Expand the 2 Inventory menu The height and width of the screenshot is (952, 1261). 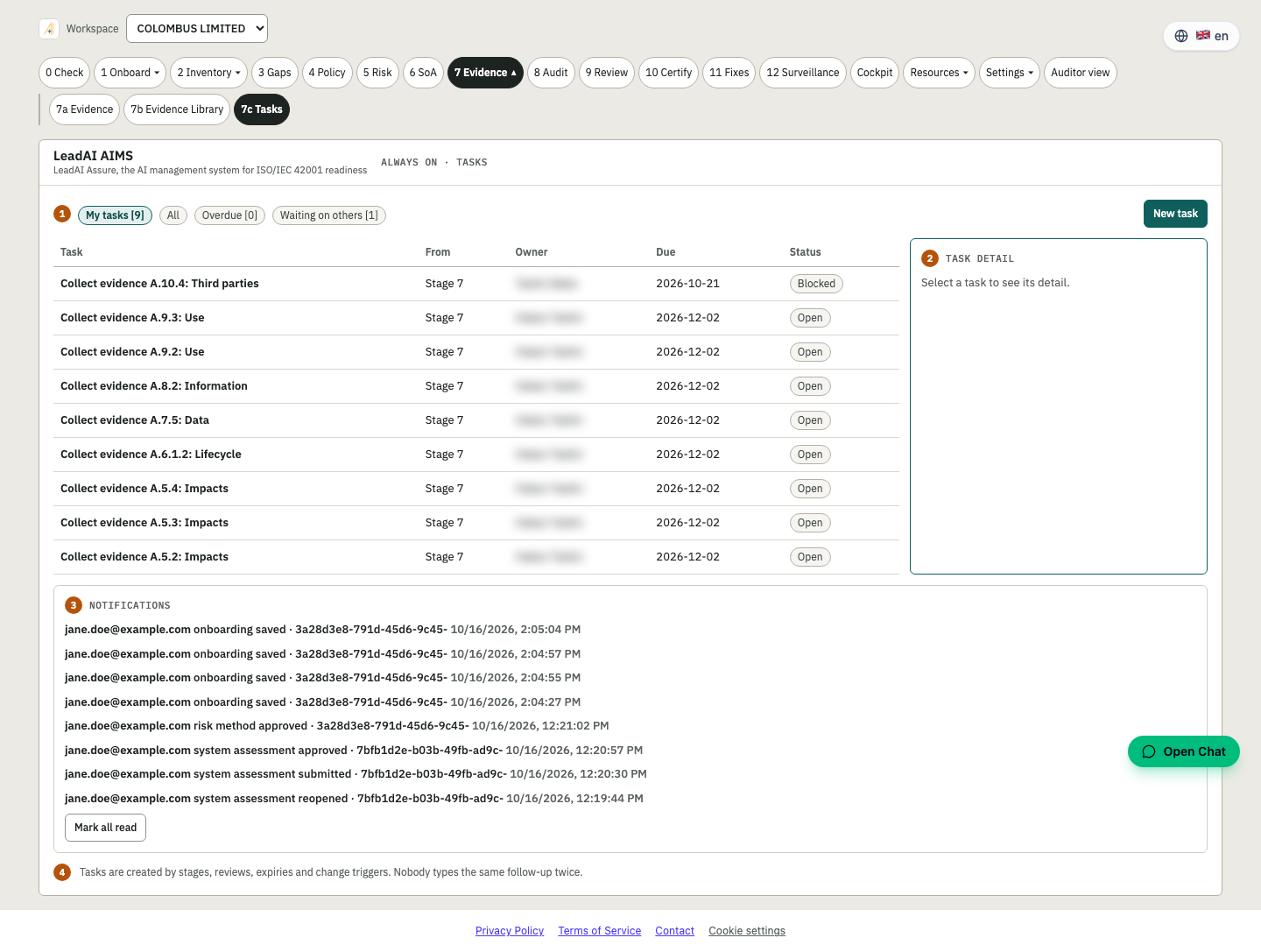click(x=208, y=73)
